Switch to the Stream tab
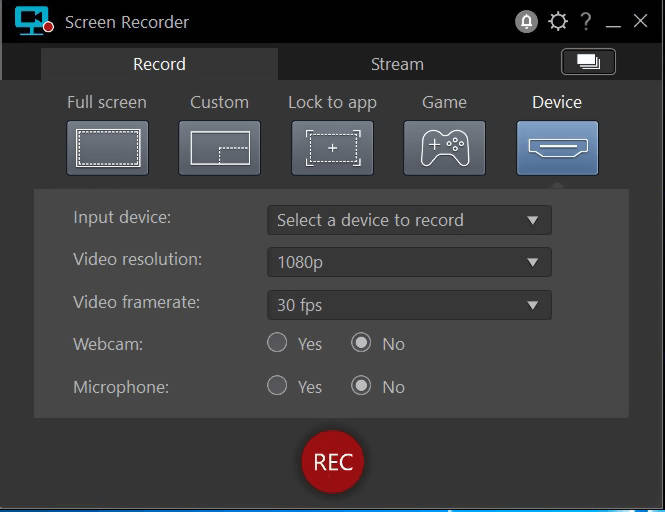The height and width of the screenshot is (512, 665). 397,64
